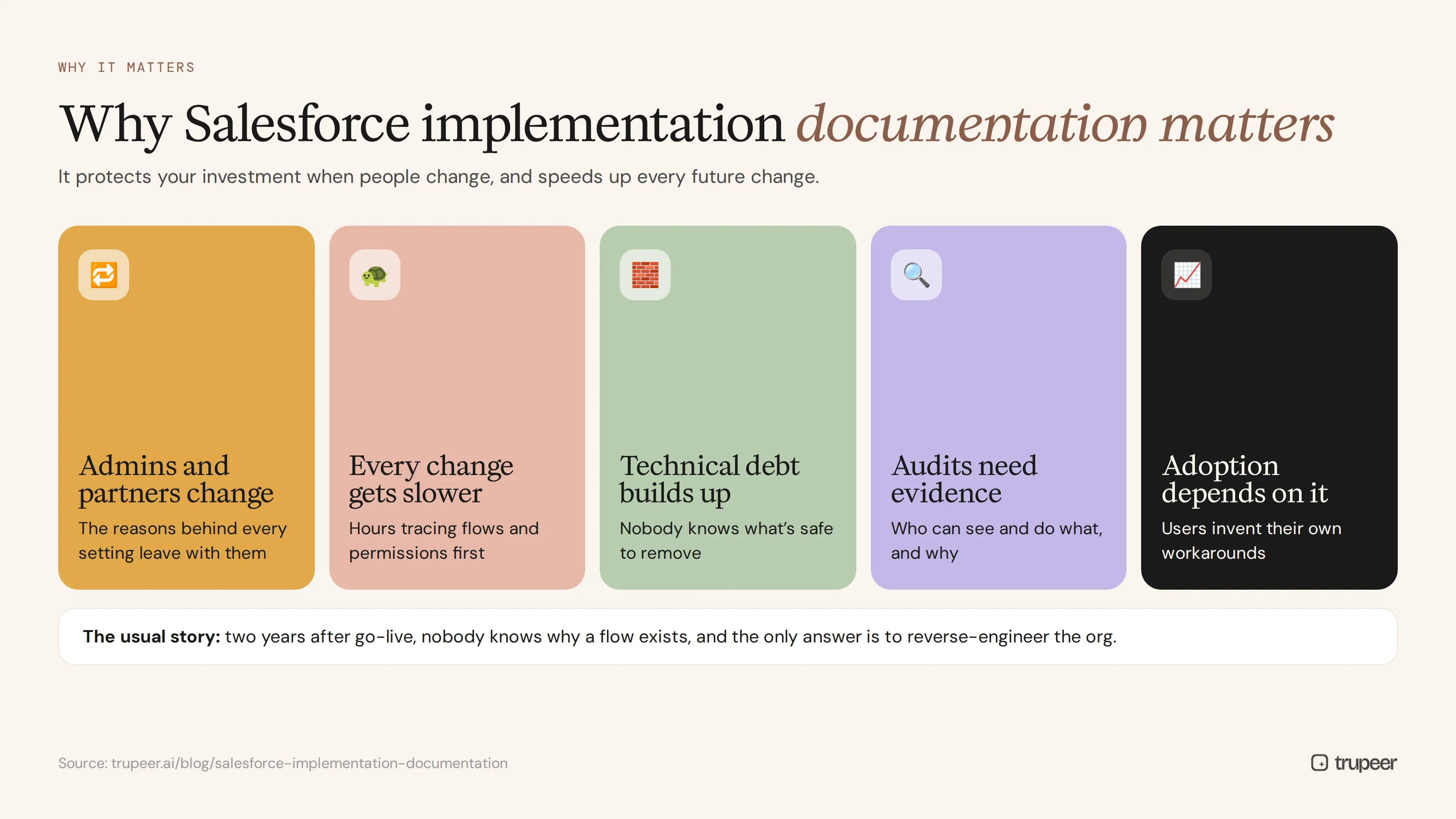Click the brick wall icon on green card
The height and width of the screenshot is (819, 1456).
[645, 275]
